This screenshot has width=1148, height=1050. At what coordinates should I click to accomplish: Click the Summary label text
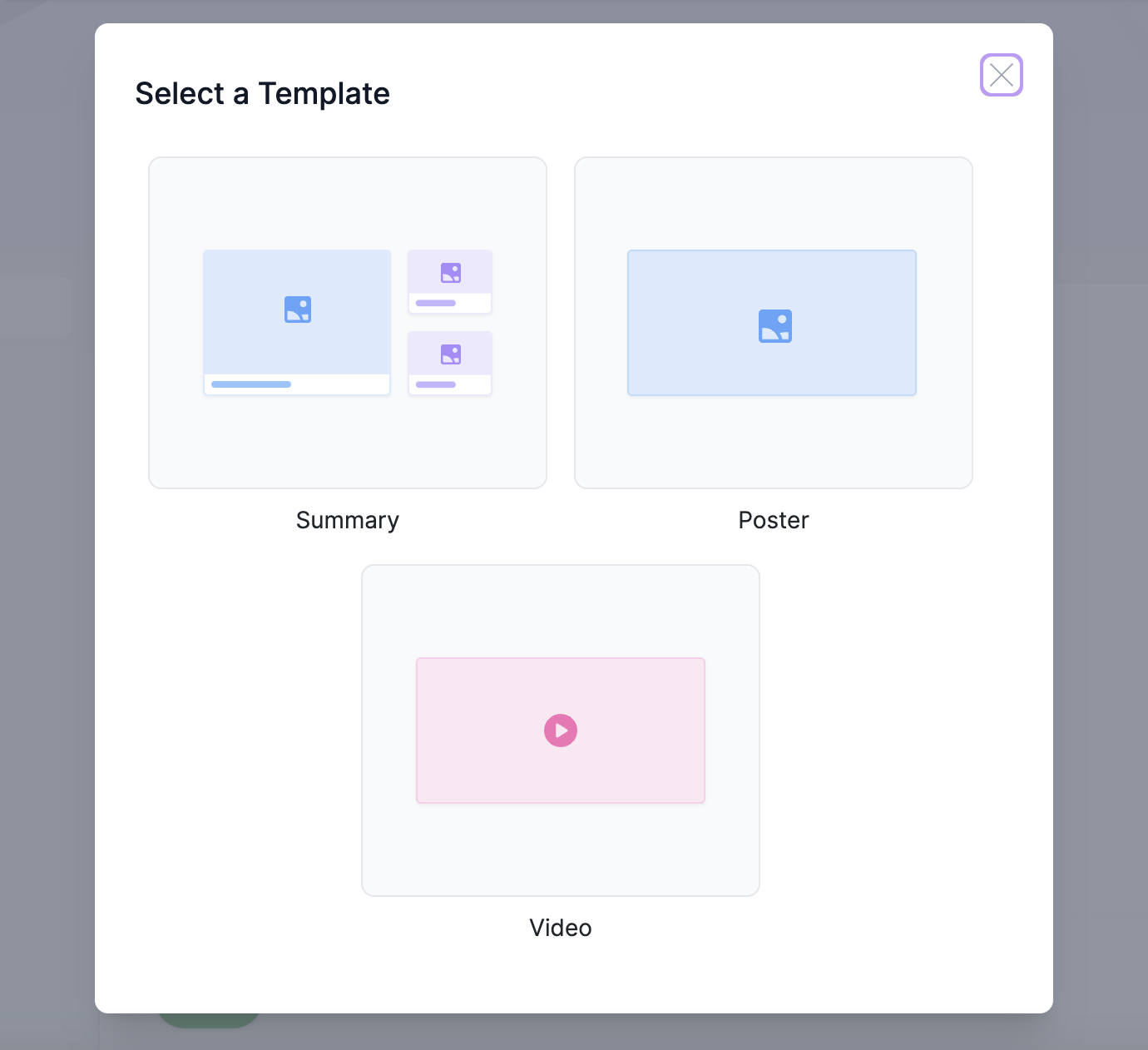[347, 520]
